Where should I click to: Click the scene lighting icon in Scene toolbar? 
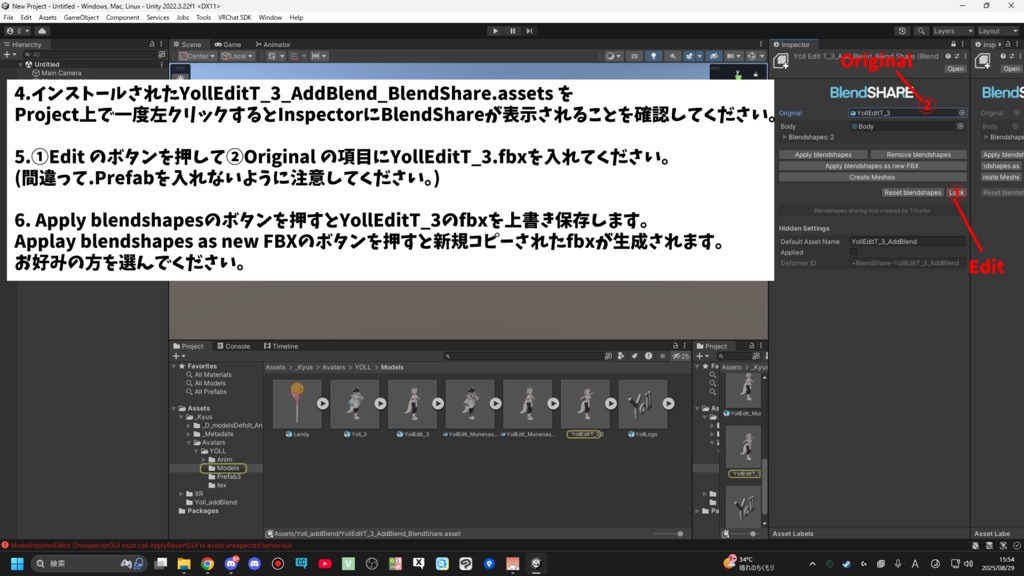654,56
